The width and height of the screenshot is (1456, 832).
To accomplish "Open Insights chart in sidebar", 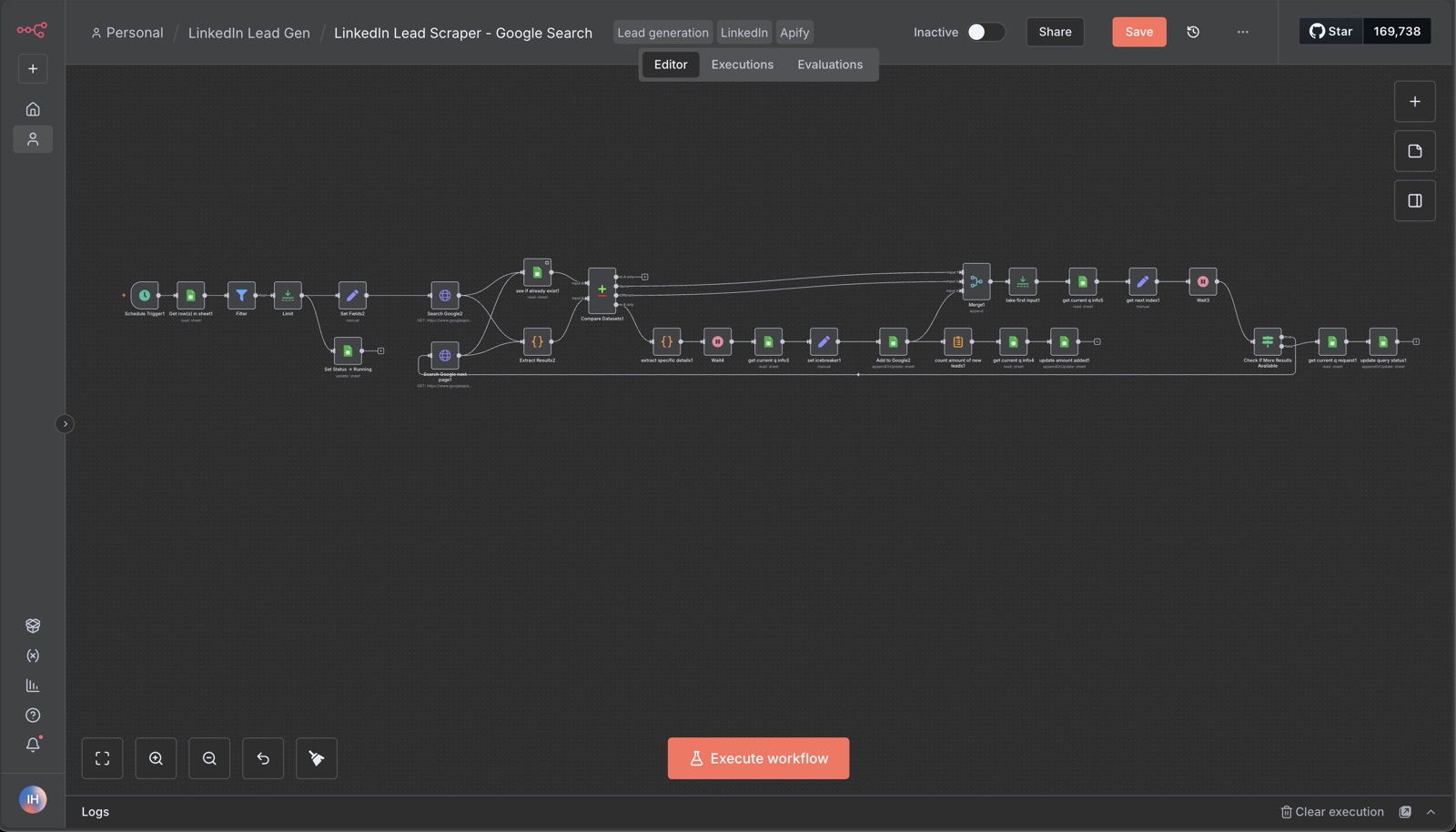I will 33,685.
